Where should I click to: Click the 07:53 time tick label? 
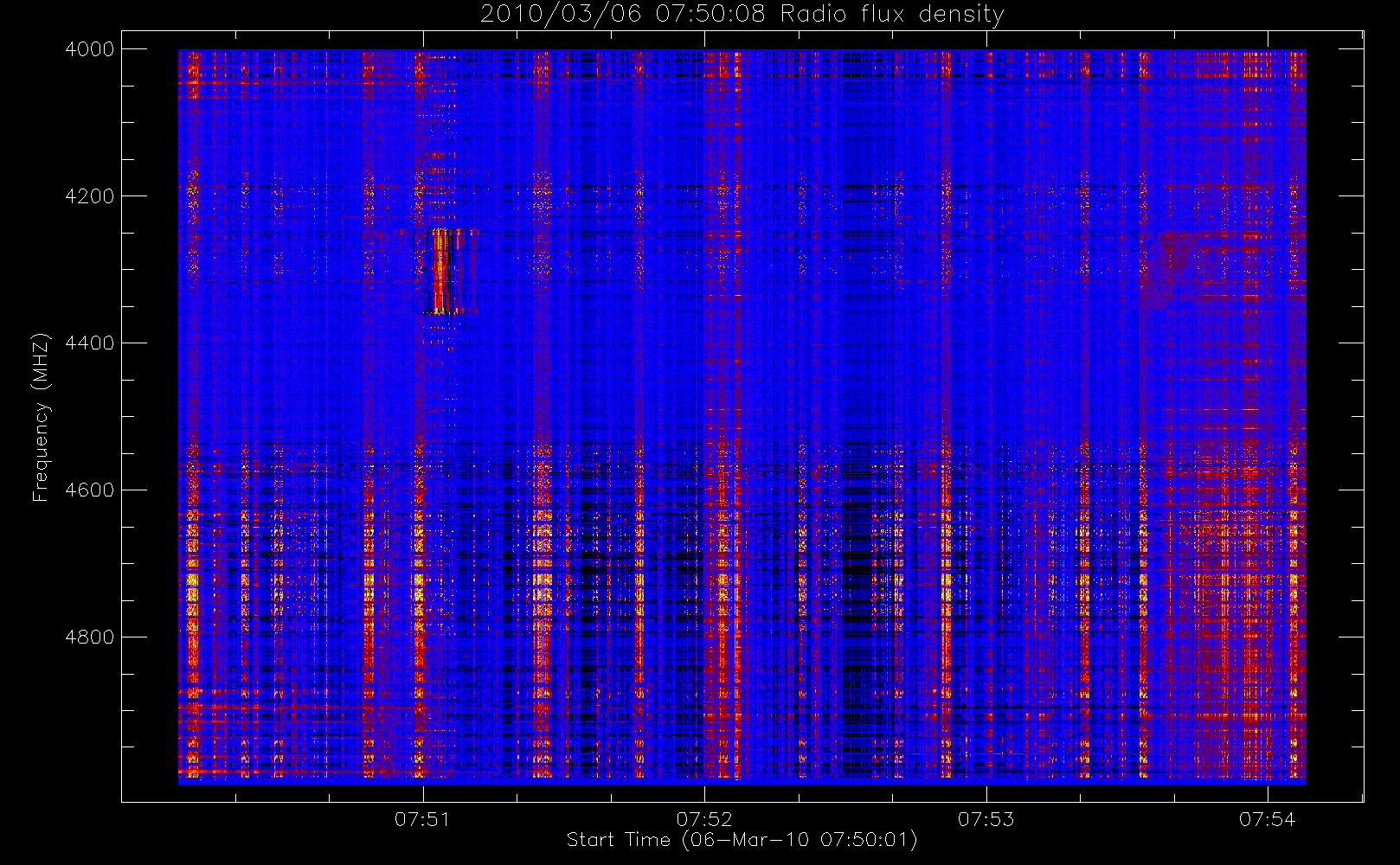[986, 819]
